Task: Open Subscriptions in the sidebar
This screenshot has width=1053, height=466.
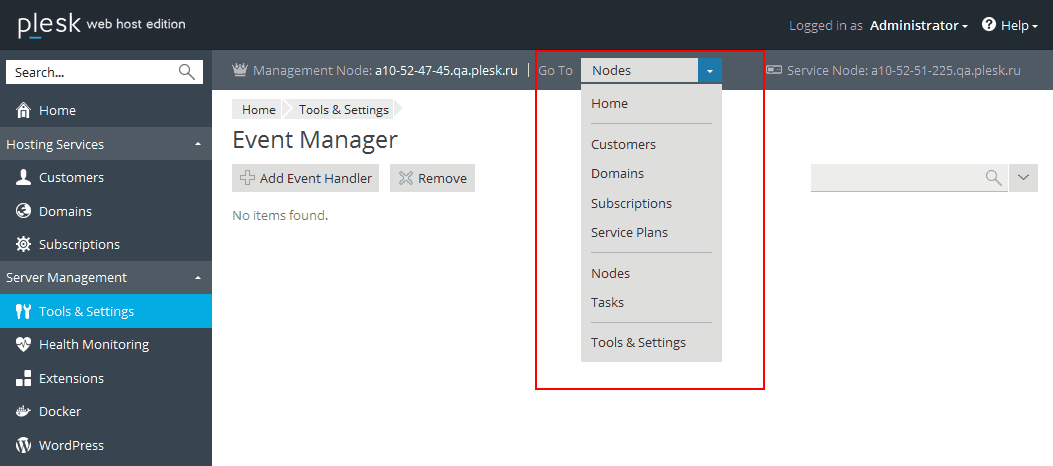Action: point(79,245)
